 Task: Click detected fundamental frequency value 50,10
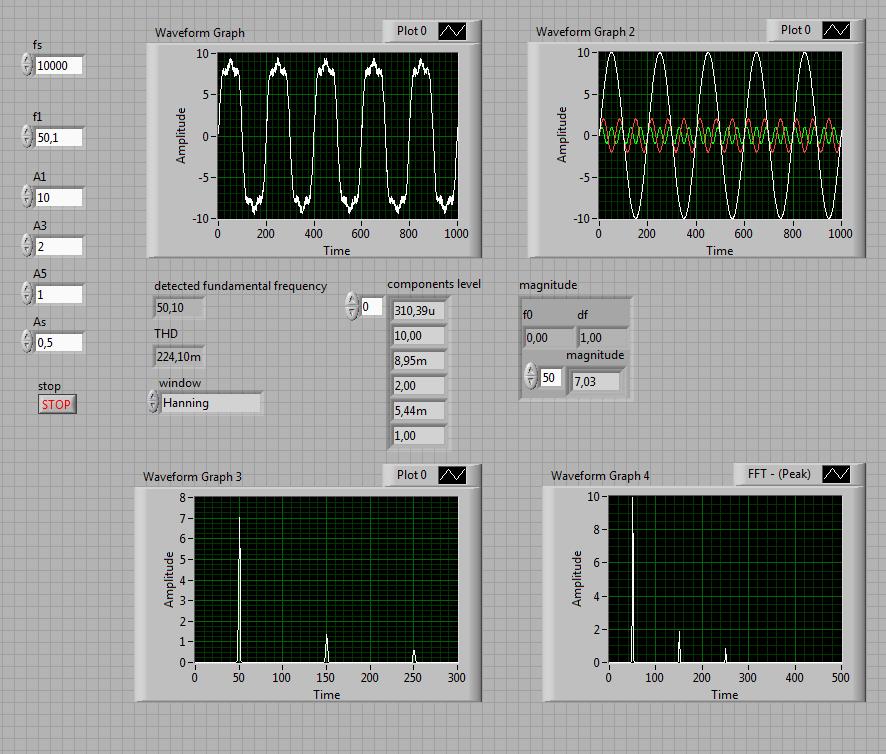click(179, 307)
